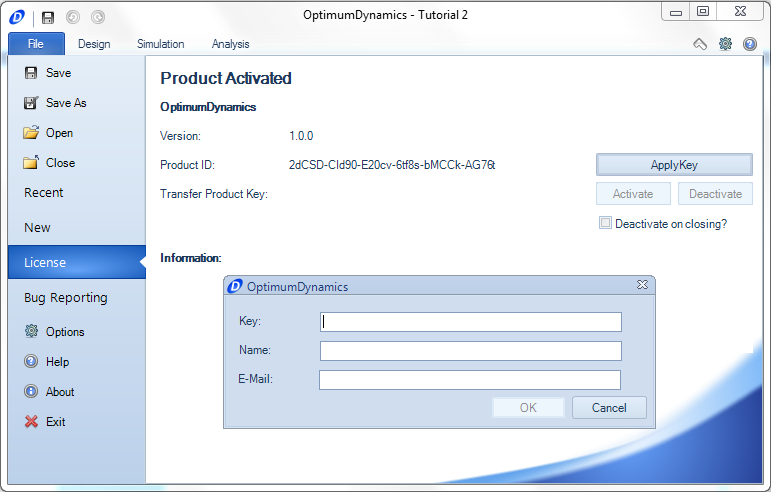Screen dimensions: 771x492
Task: Open the File tab
Action: 36,44
